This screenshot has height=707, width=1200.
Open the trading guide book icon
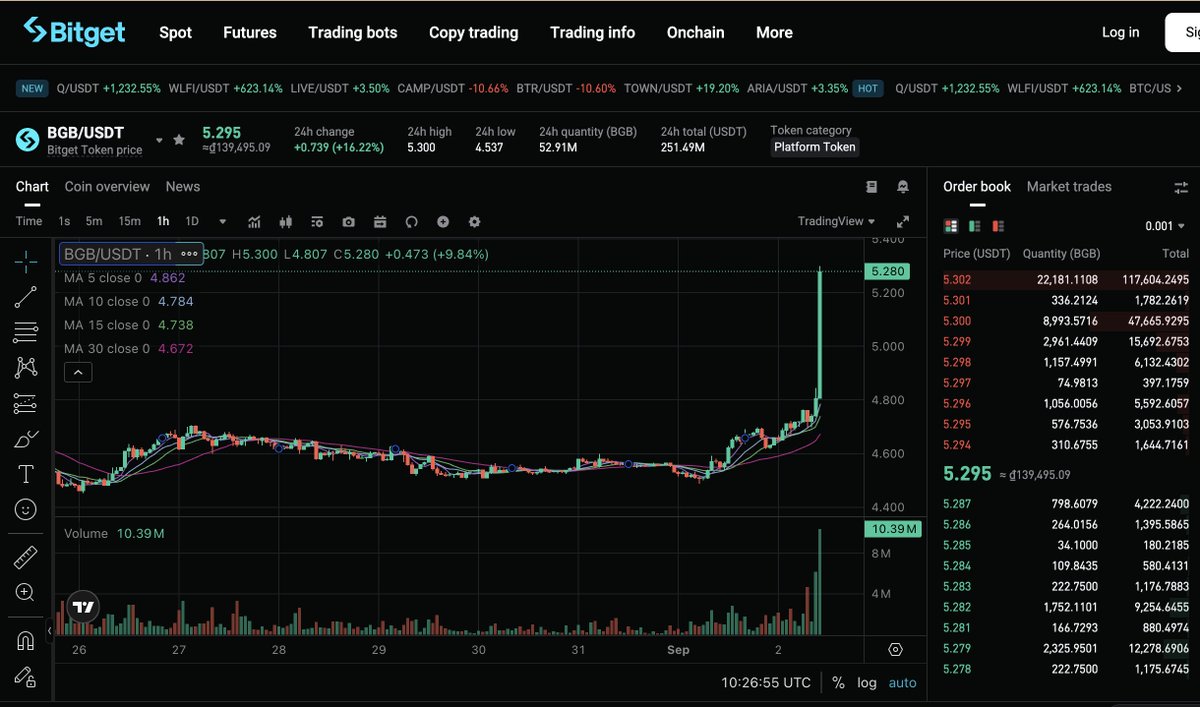(871, 187)
